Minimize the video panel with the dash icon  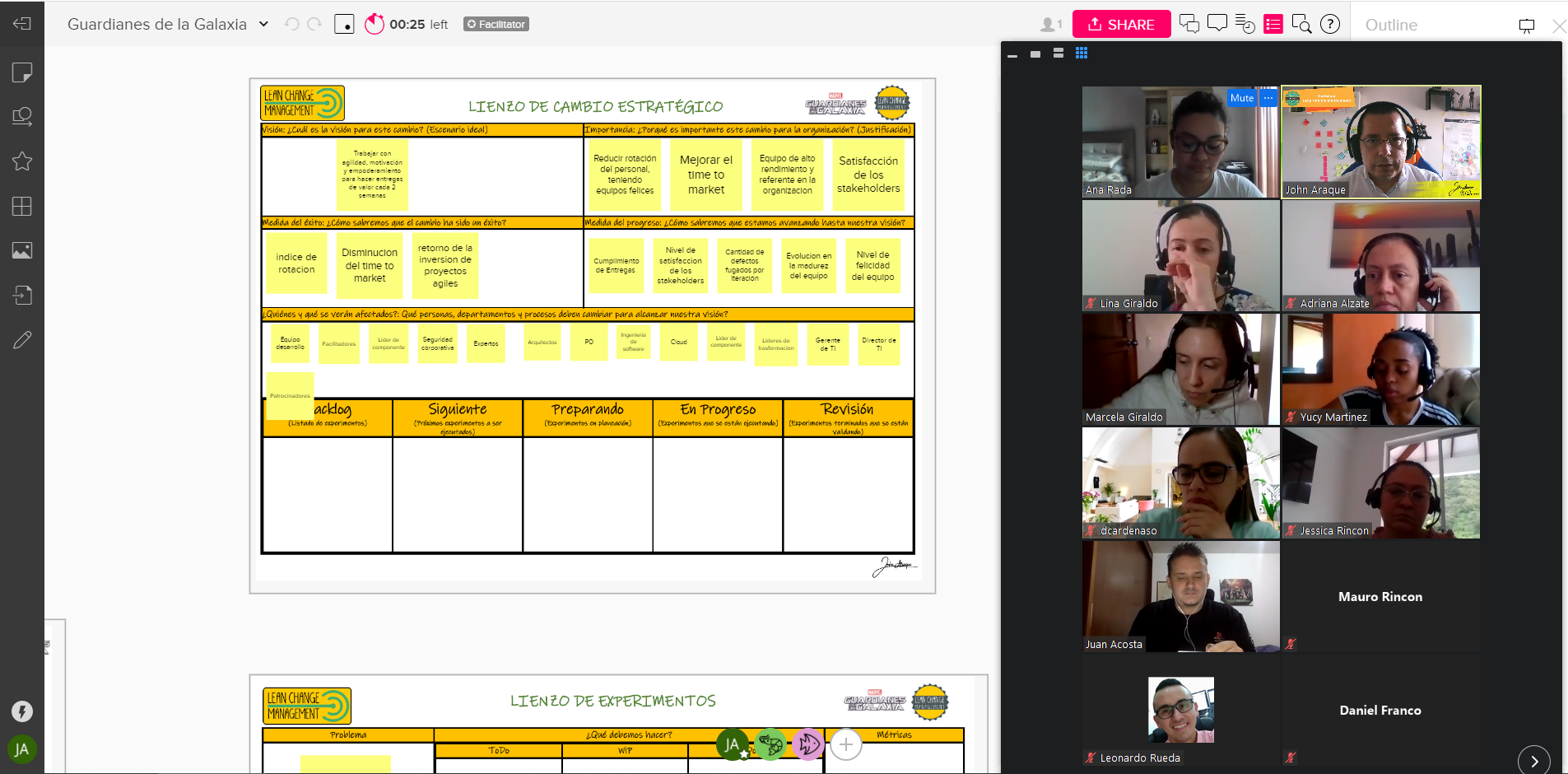(x=1012, y=54)
